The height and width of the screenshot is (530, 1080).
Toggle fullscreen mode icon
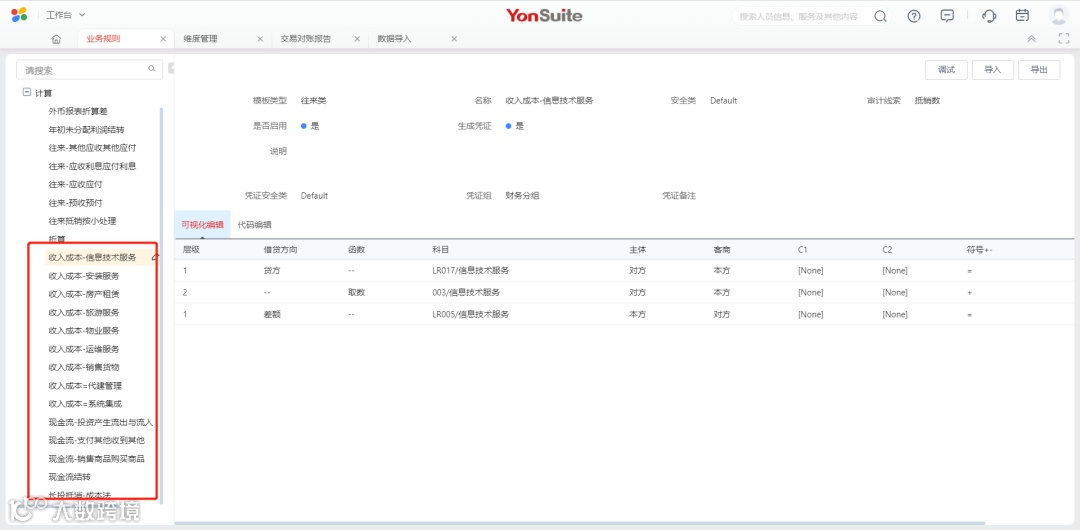point(1063,39)
